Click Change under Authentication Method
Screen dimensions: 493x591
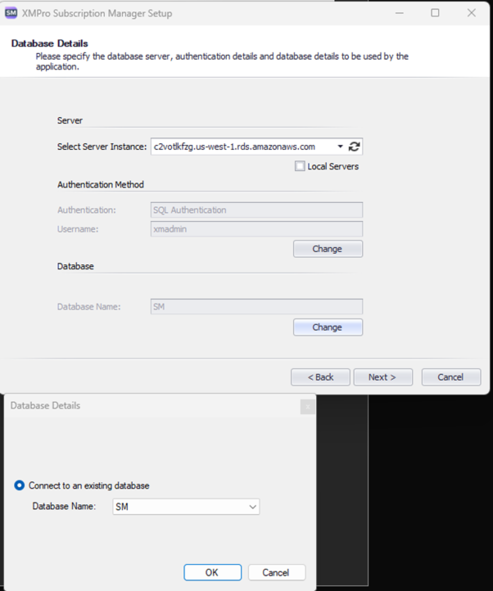tap(328, 249)
